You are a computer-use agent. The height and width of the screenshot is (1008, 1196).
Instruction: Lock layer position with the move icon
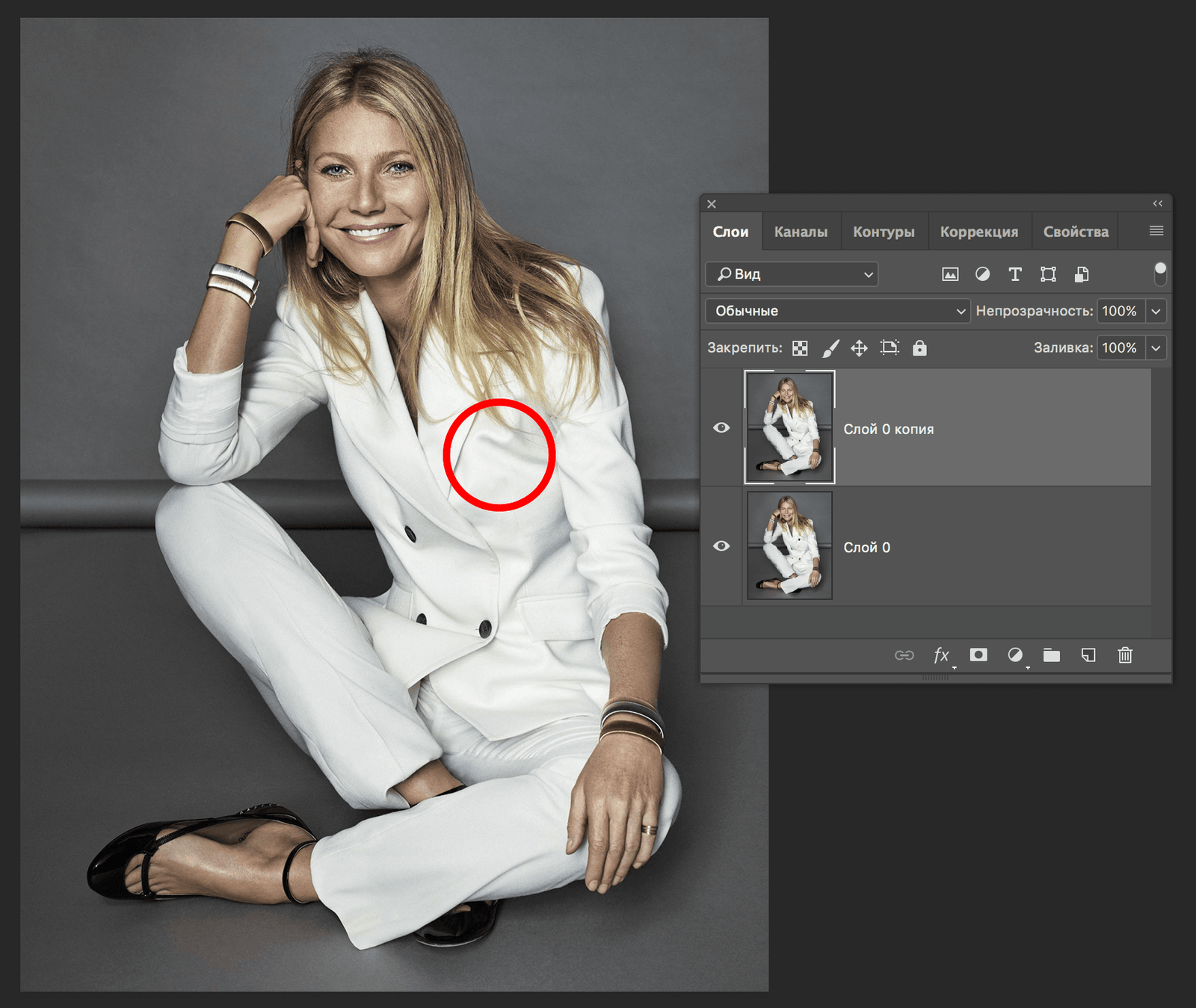point(859,348)
